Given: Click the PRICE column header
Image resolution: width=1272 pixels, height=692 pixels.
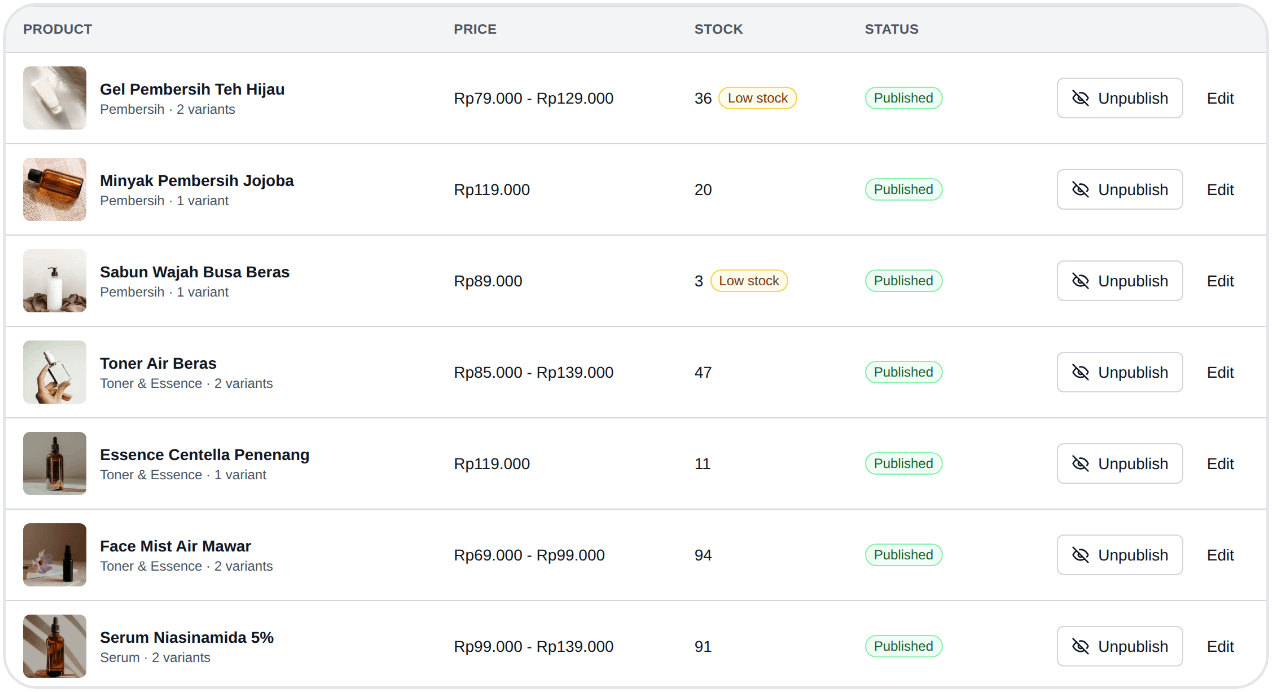Looking at the screenshot, I should (475, 29).
